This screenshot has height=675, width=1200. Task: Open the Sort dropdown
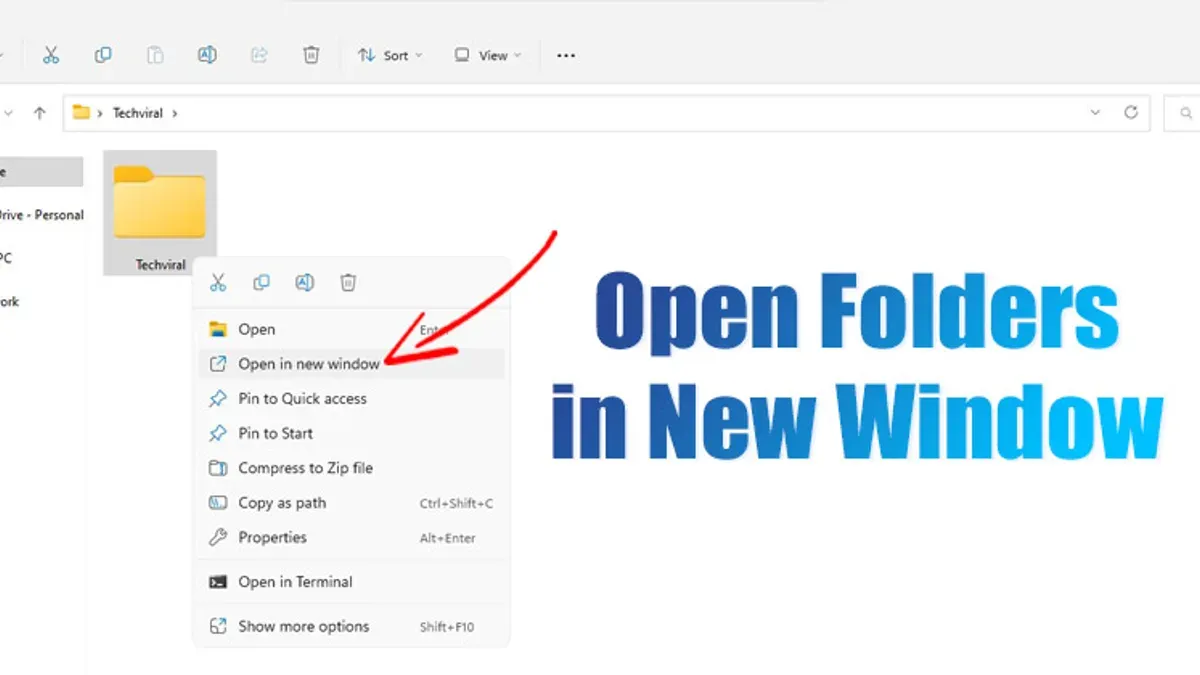point(390,56)
